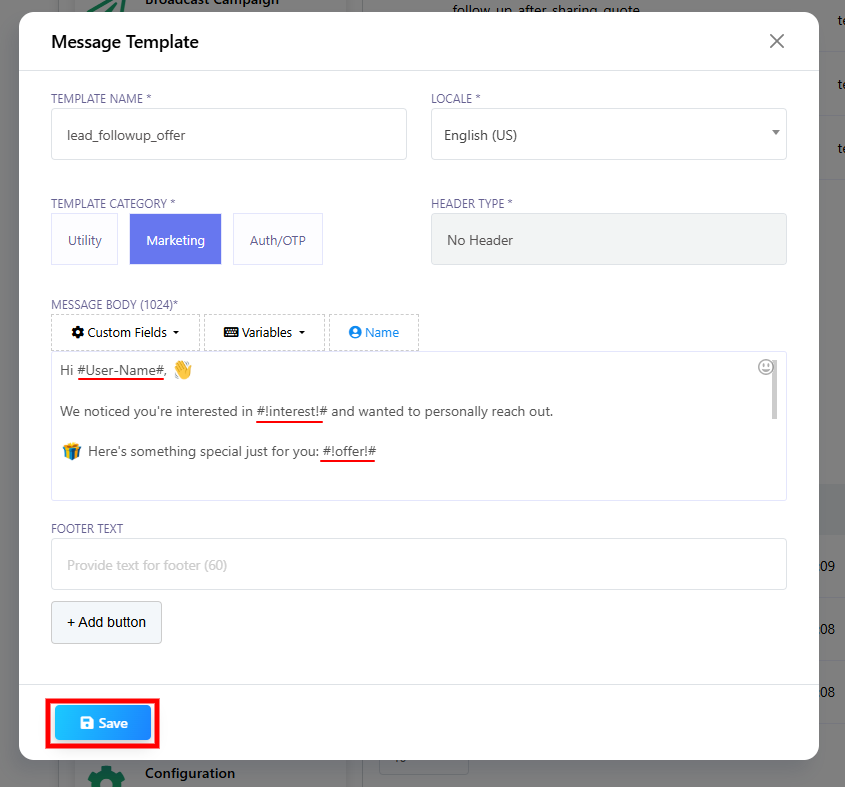
Task: Open Broadcast Campaign in the sidebar
Action: click(x=210, y=3)
